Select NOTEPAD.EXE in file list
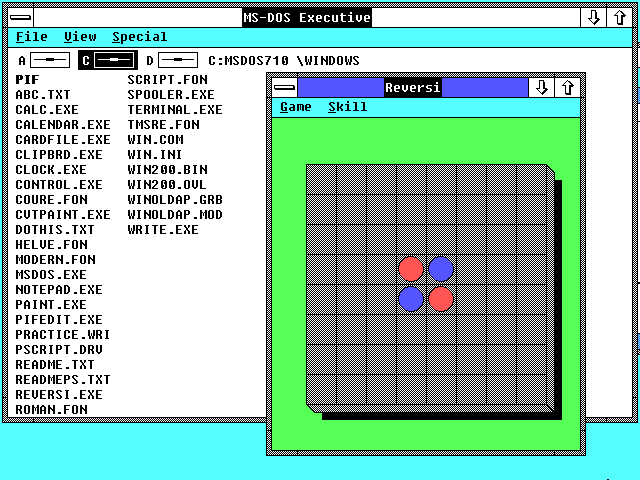This screenshot has width=640, height=480. [x=59, y=290]
